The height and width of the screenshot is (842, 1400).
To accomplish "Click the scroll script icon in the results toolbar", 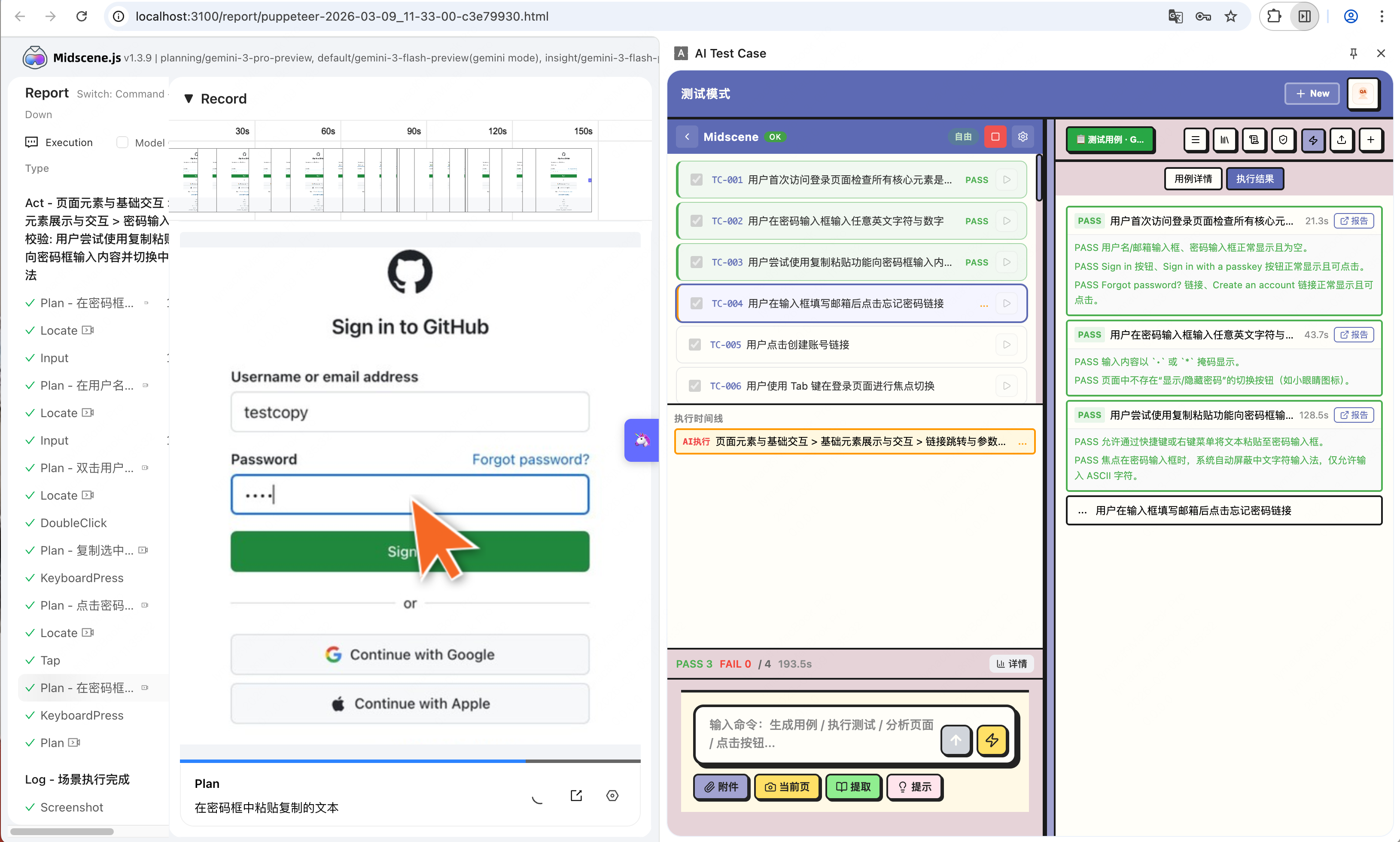I will pyautogui.click(x=1254, y=140).
